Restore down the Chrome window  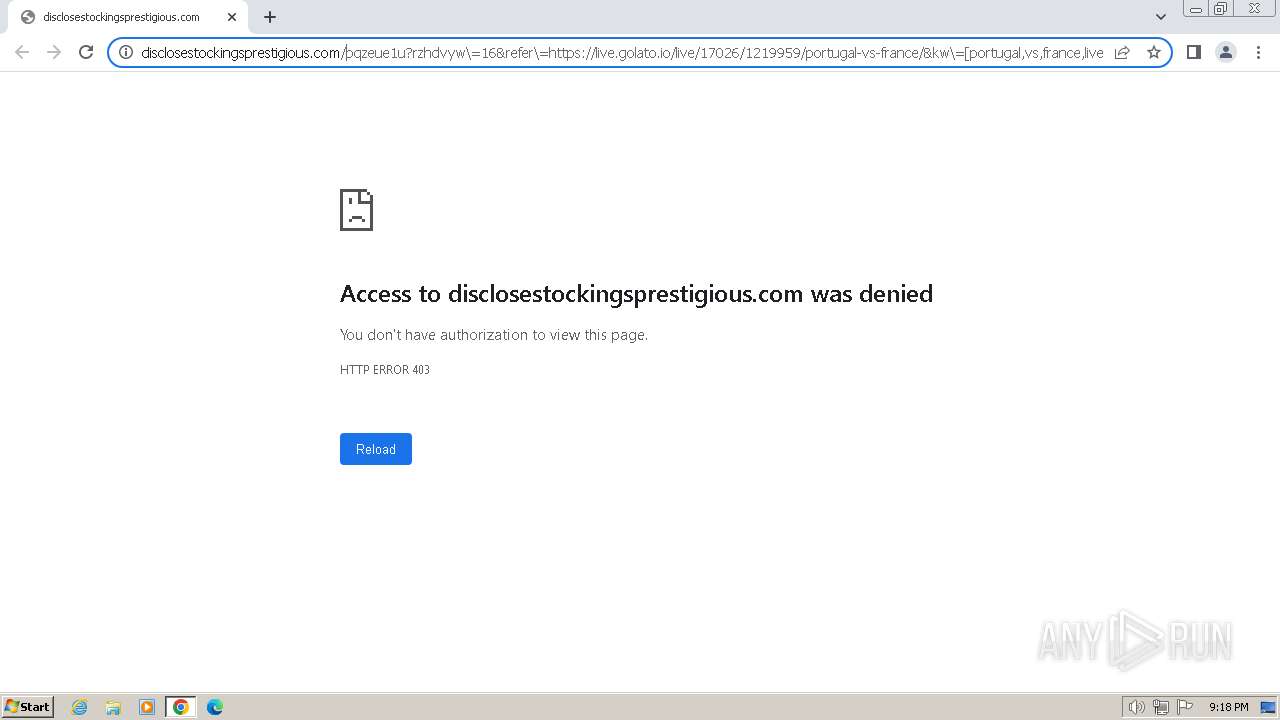click(x=1221, y=9)
